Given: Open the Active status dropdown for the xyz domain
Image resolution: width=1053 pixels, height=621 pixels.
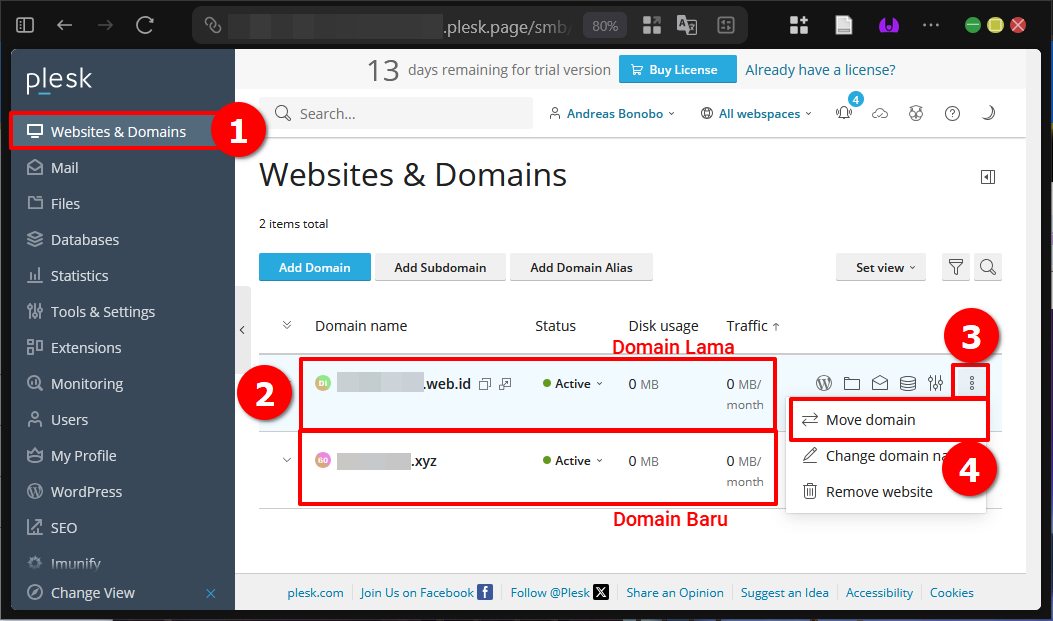Looking at the screenshot, I should (x=572, y=461).
